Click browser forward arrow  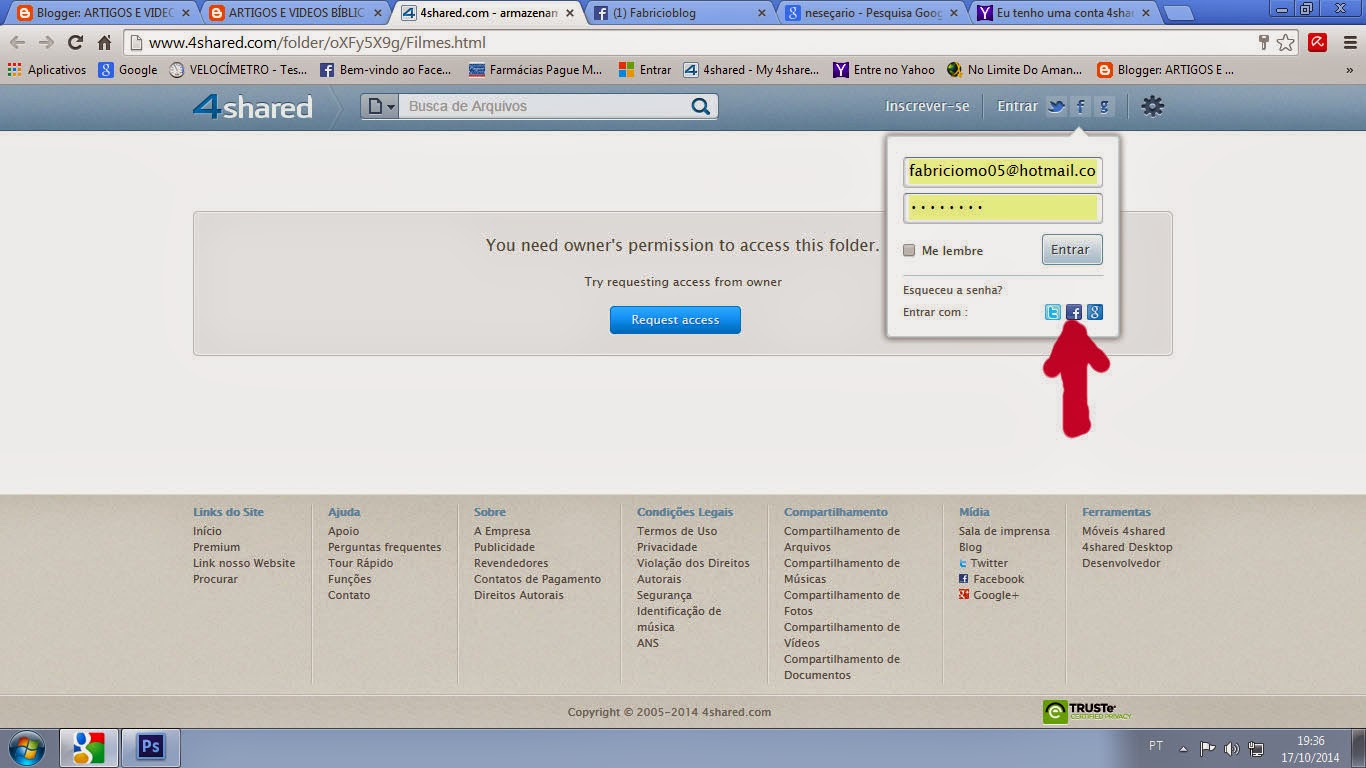pos(46,43)
